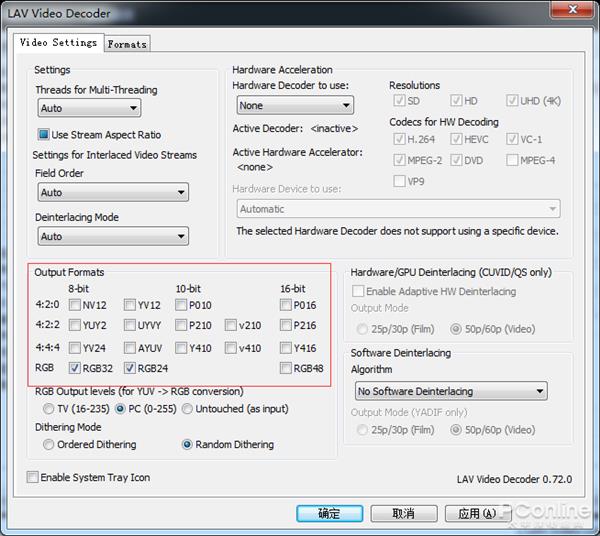600x536 pixels.
Task: Expand the Deinterlacing Mode dropdown
Action: (113, 236)
